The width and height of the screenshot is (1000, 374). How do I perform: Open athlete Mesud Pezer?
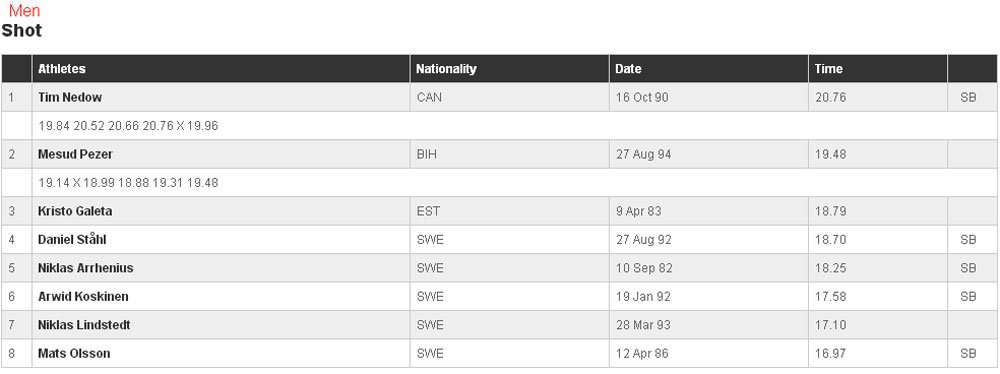[75, 154]
